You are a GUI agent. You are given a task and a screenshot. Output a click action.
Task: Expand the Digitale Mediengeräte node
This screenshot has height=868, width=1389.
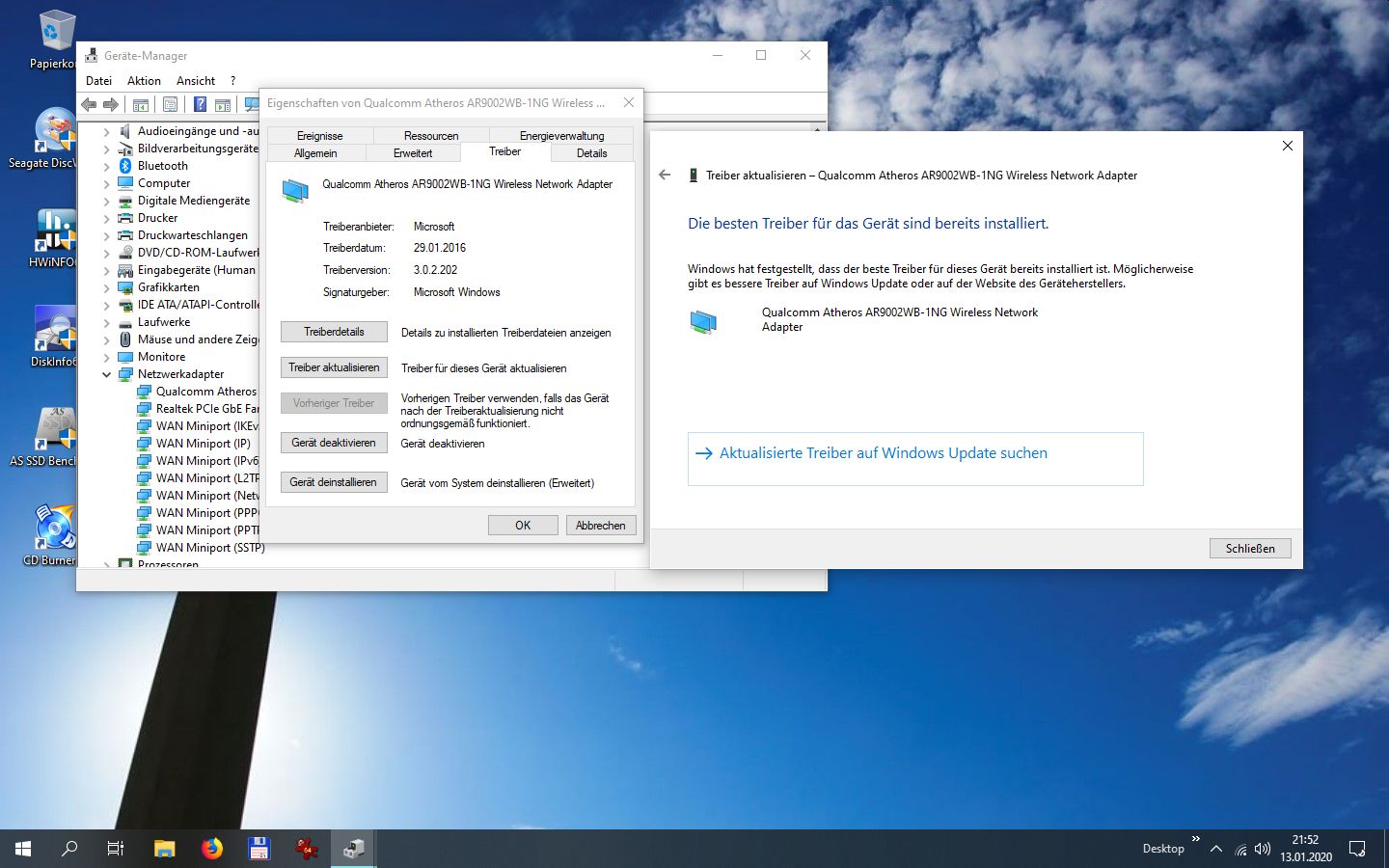(106, 201)
